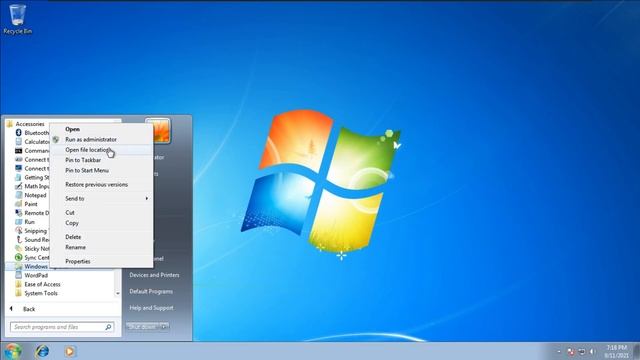The height and width of the screenshot is (360, 640).
Task: Click the network tray icon
Action: tap(582, 351)
